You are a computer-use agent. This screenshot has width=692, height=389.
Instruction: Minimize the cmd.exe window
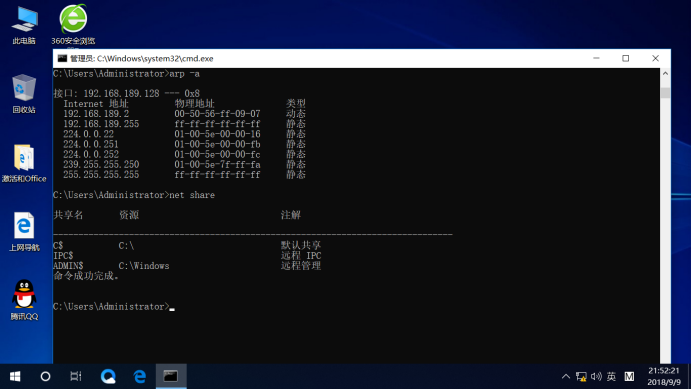tap(596, 58)
